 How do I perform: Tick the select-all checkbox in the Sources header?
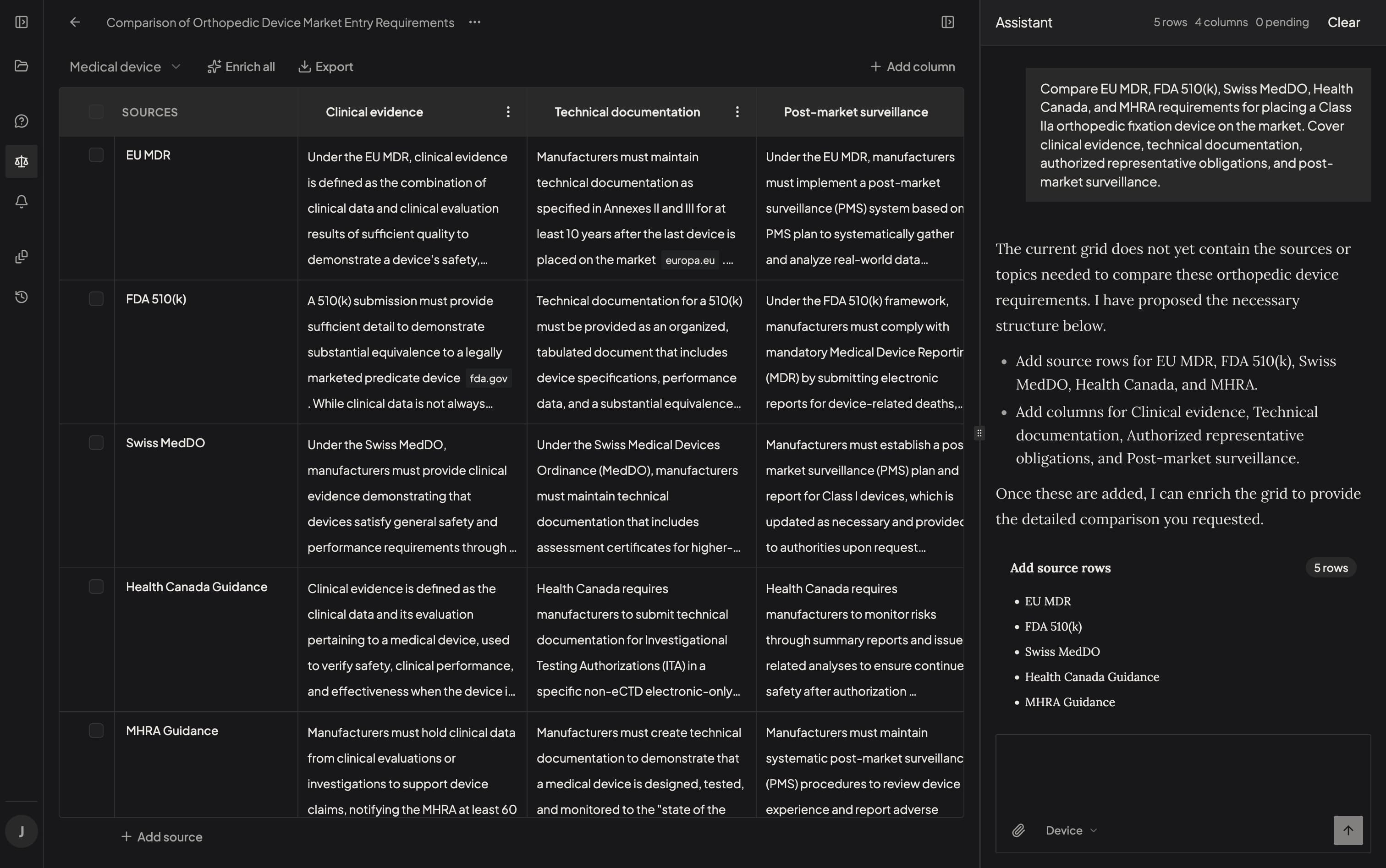(x=96, y=111)
